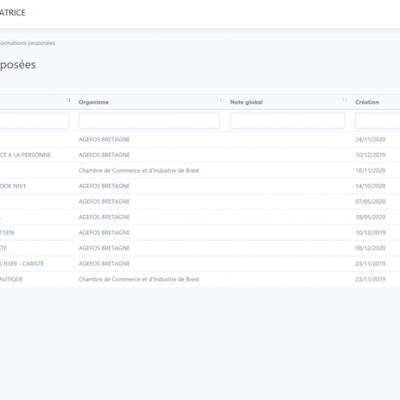
Task: Click the 'ormations proposées' breadcrumb text
Action: point(27,43)
